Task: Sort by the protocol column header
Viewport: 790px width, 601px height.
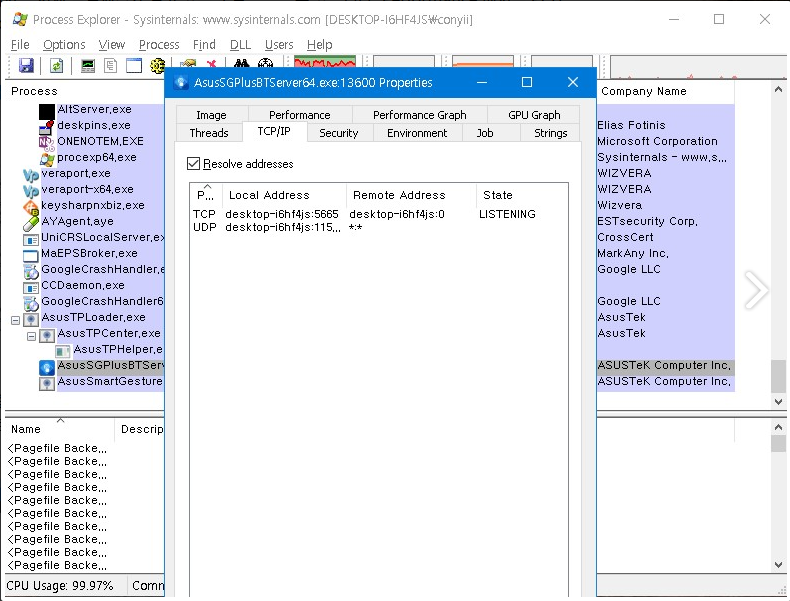Action: (206, 195)
